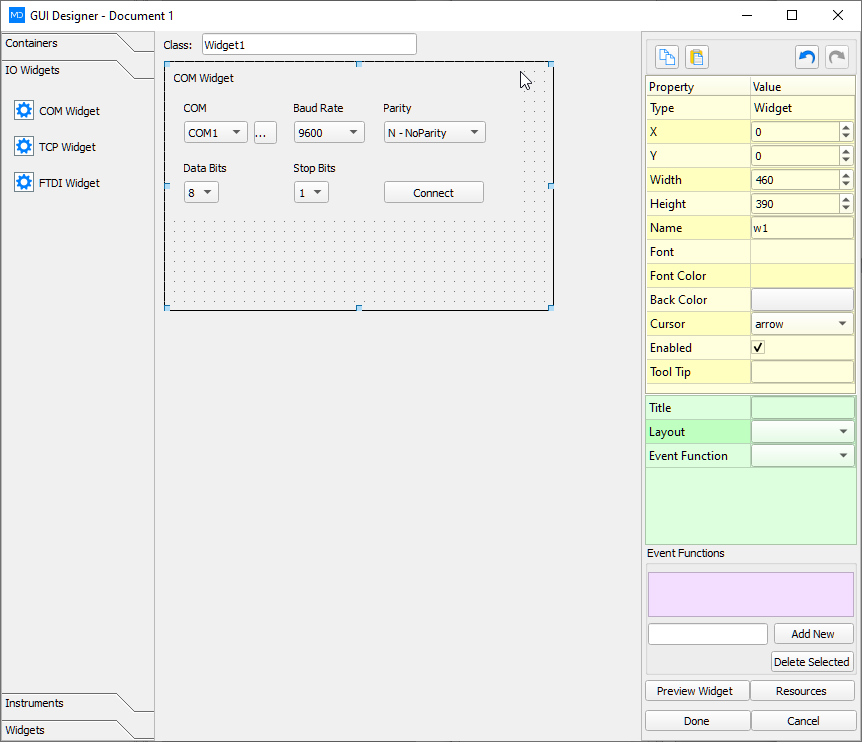The height and width of the screenshot is (742, 862).
Task: Click the Class name input field
Action: click(309, 45)
